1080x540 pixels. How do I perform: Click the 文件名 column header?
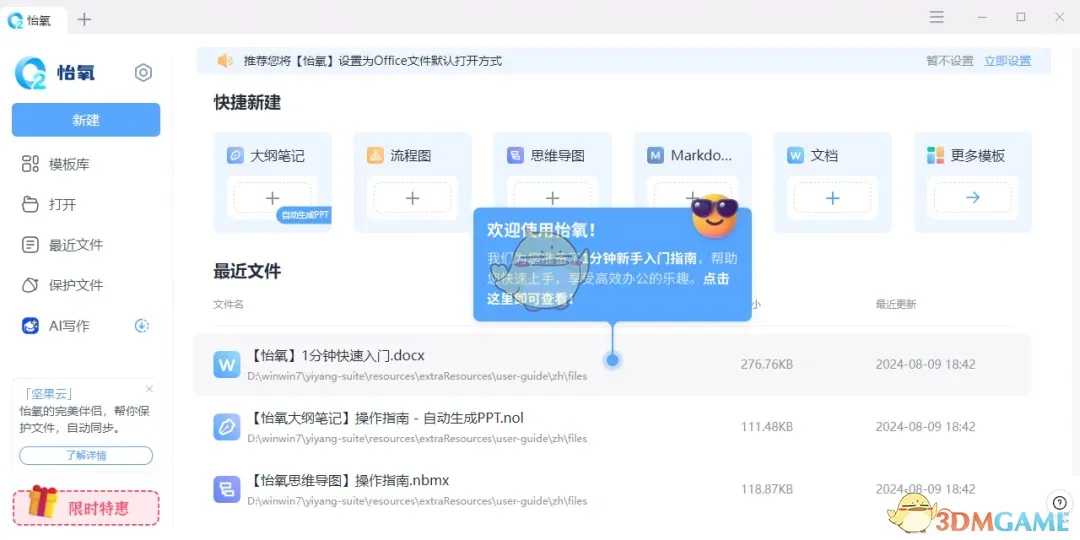coord(228,304)
